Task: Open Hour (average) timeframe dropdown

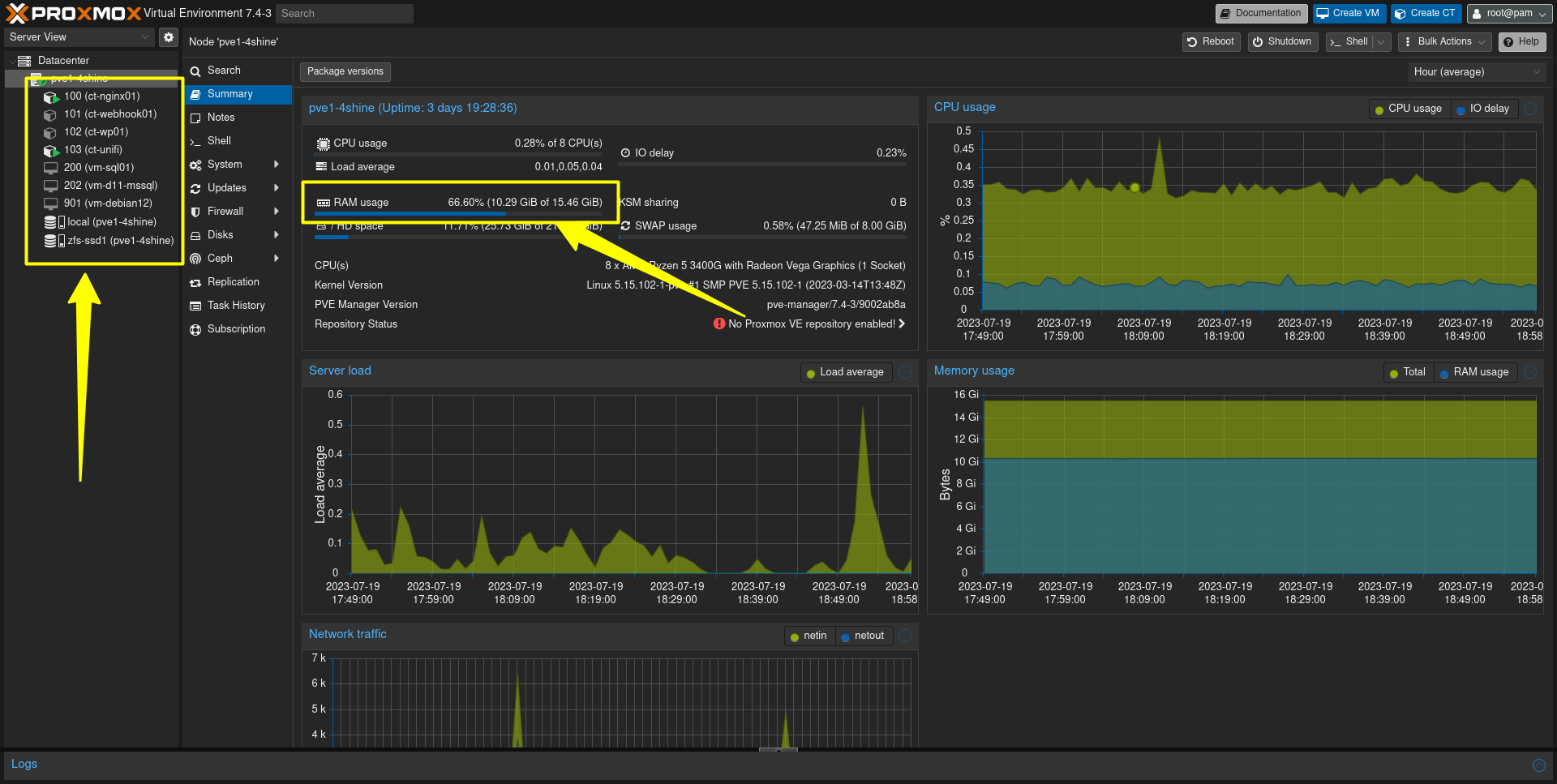Action: (1477, 72)
